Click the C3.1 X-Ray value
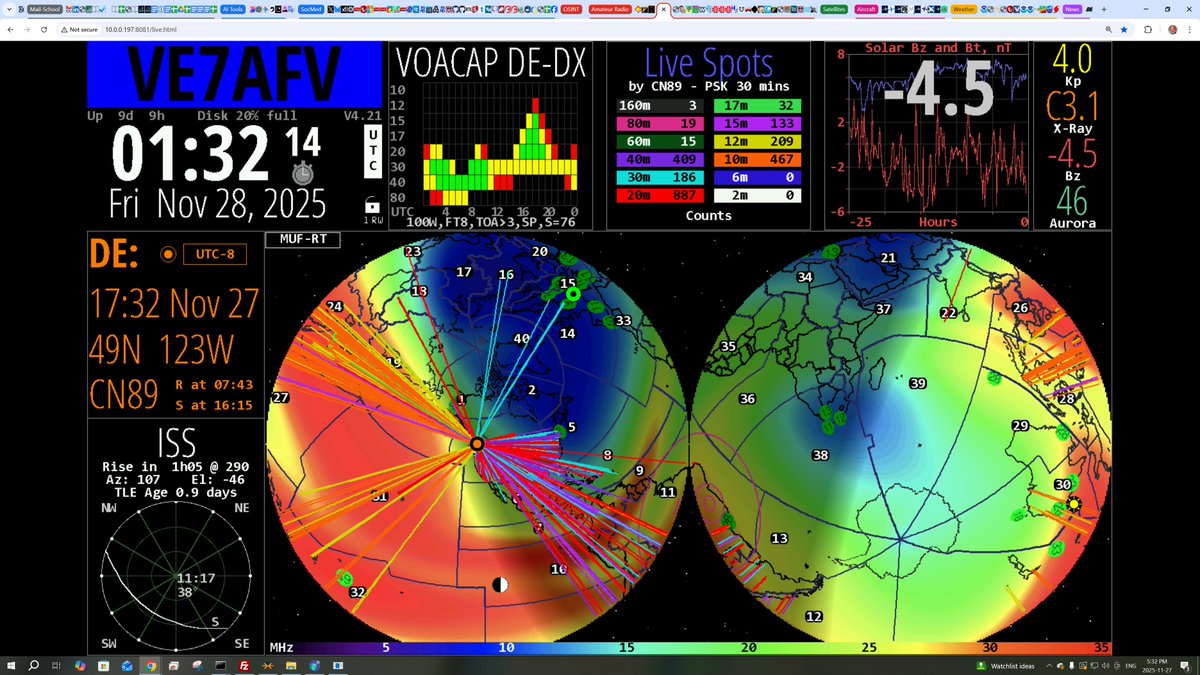The width and height of the screenshot is (1200, 675). click(x=1071, y=104)
